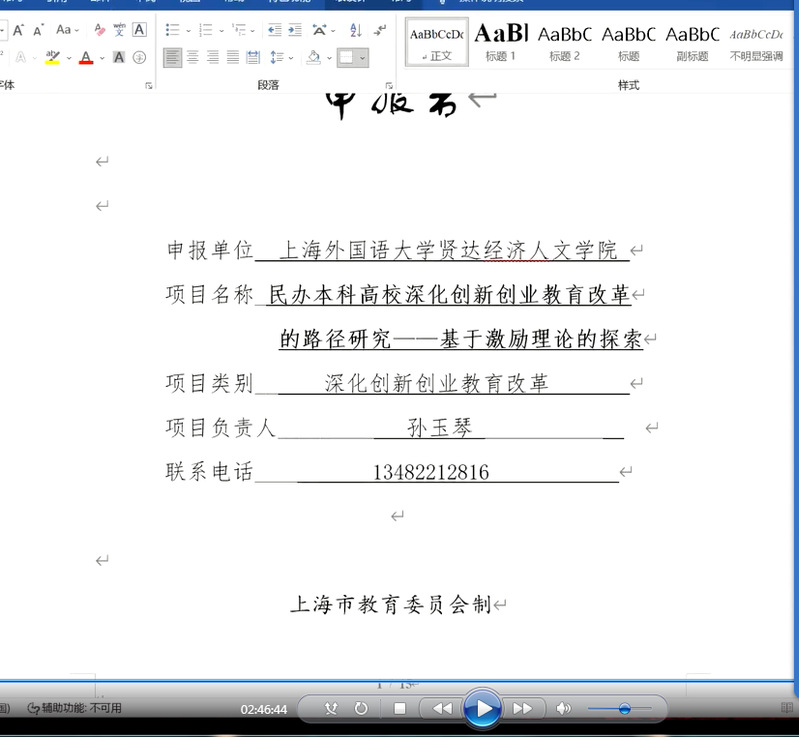Screen dimensions: 799x737
Task: Click the character border icon
Action: (x=139, y=30)
